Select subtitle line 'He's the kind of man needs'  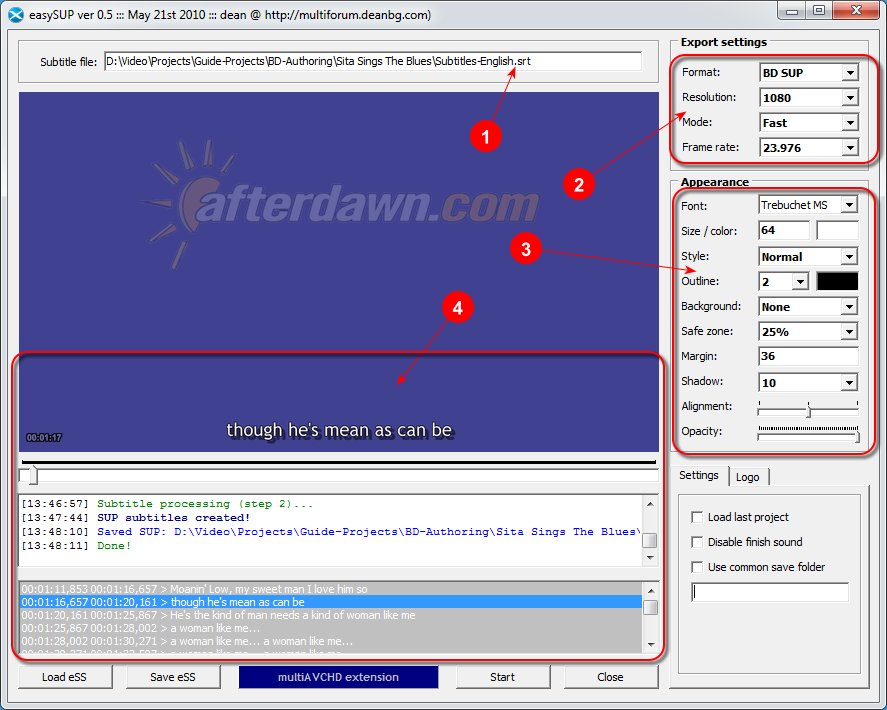point(331,615)
